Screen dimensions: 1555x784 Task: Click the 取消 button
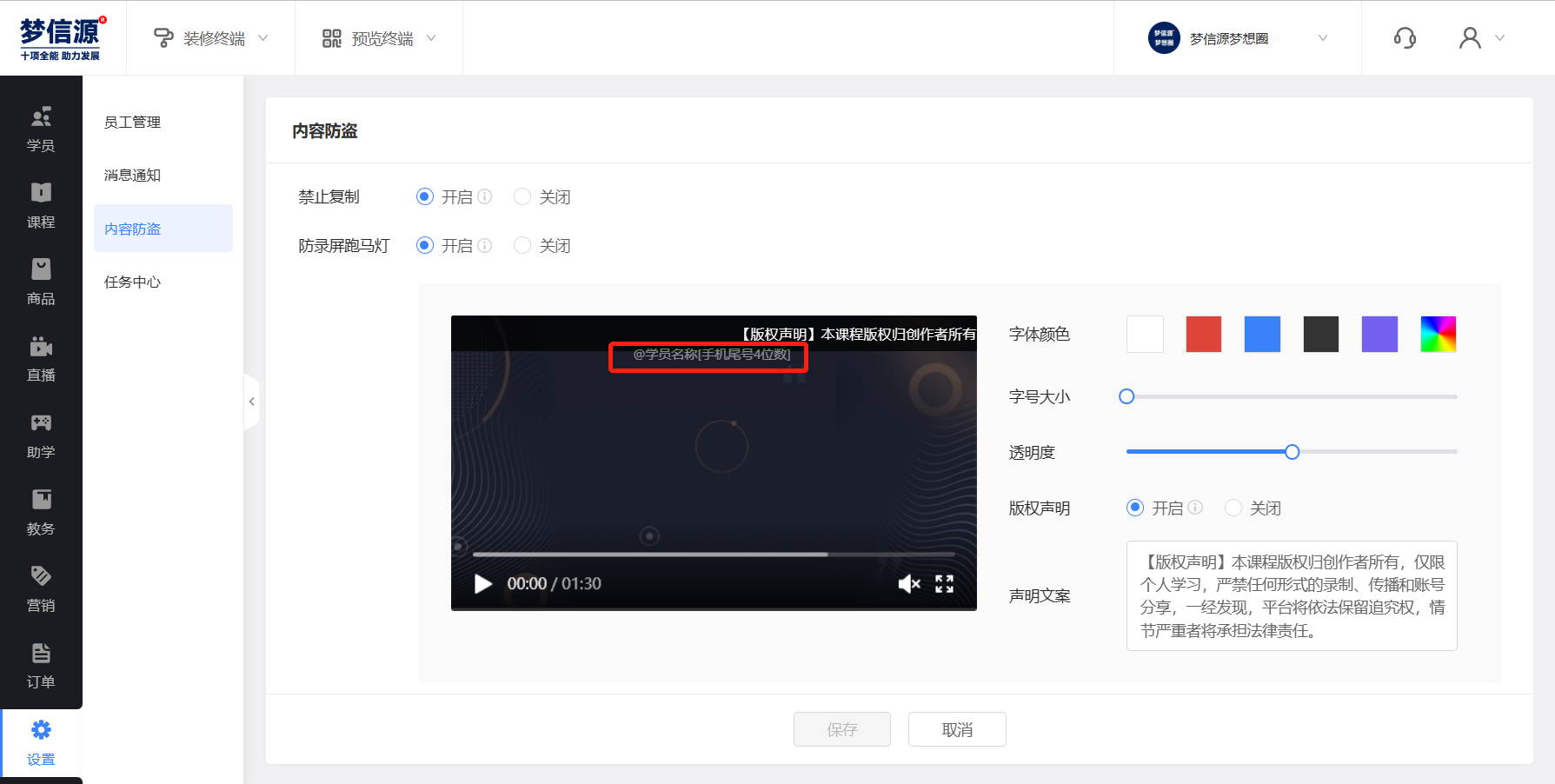click(x=957, y=729)
